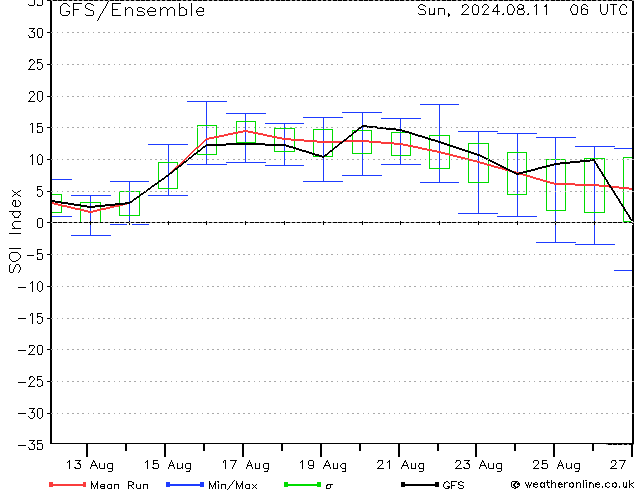Click the y-axis value '10' above zero
Viewport: 634px width, 490px height.
tap(35, 160)
